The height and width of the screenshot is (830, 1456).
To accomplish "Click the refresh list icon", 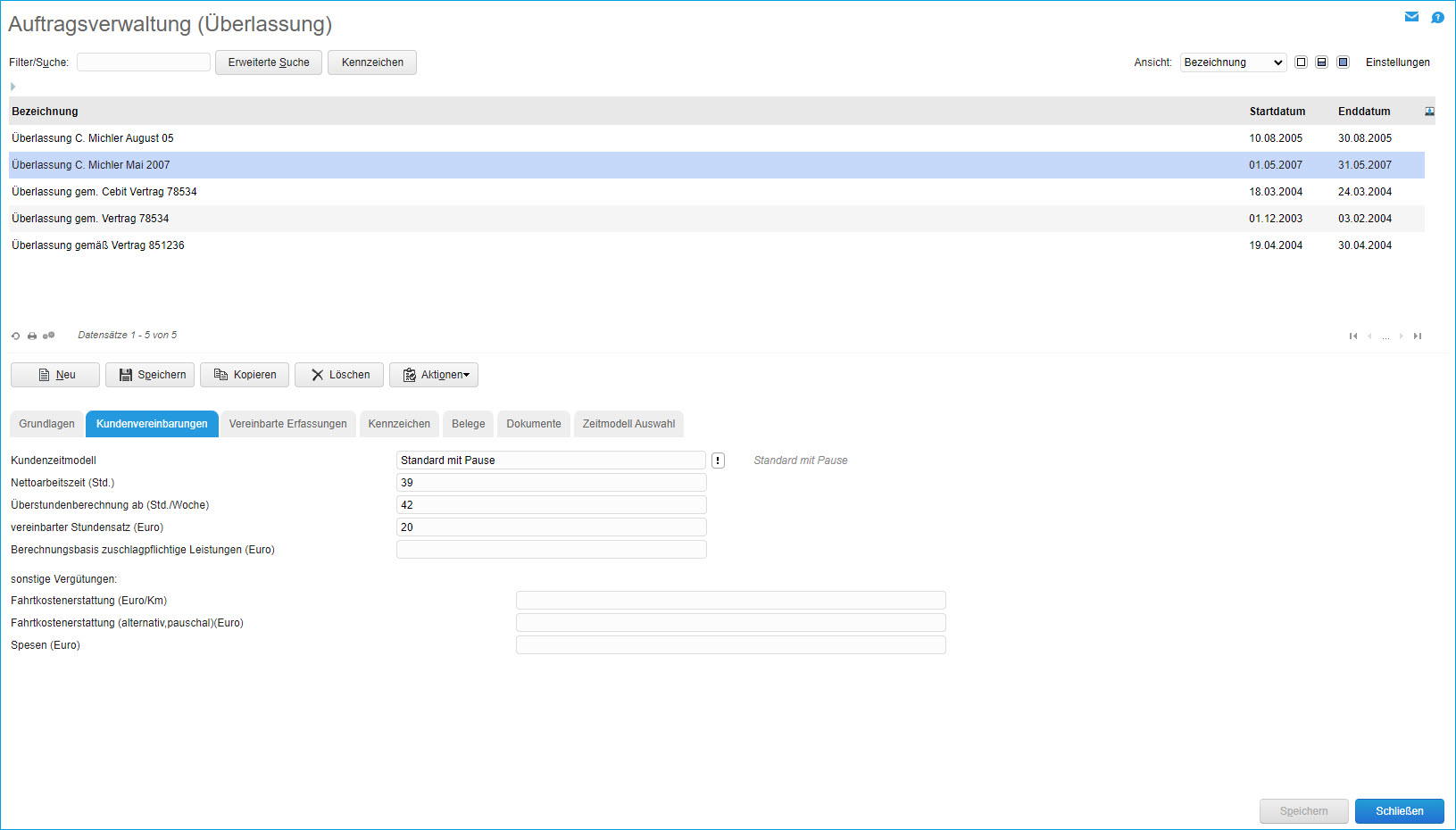I will click(x=15, y=336).
